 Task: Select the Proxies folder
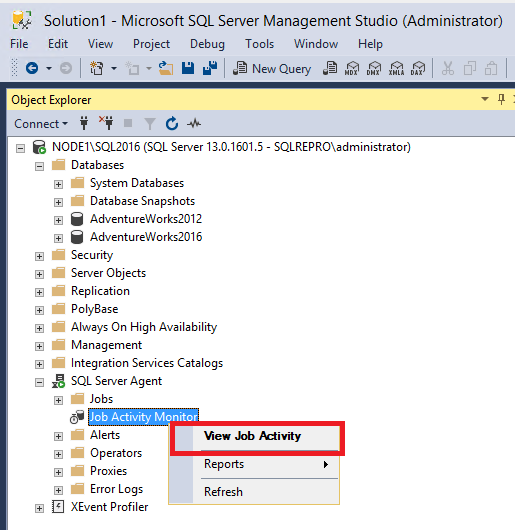[x=108, y=471]
